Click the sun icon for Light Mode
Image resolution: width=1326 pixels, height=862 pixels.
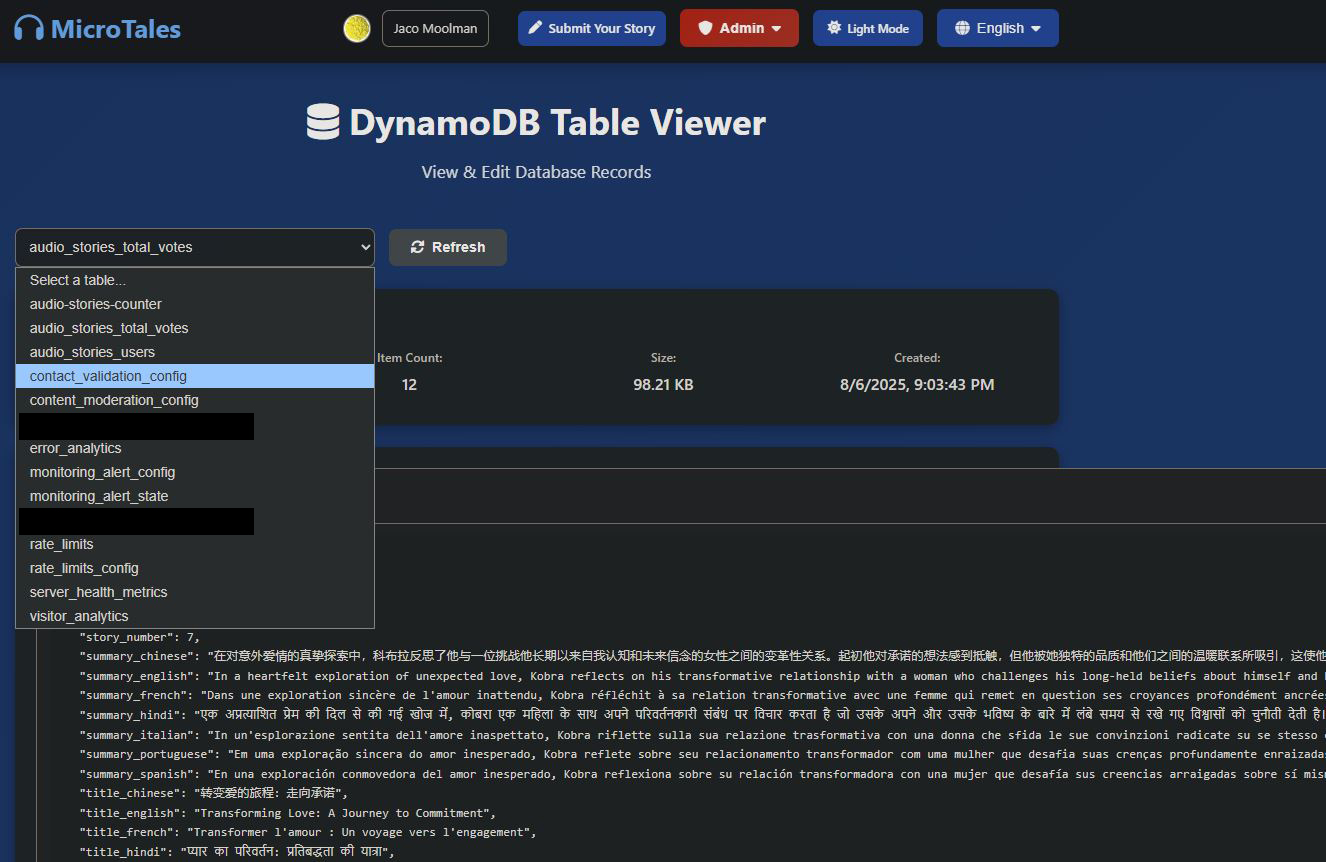[x=834, y=28]
